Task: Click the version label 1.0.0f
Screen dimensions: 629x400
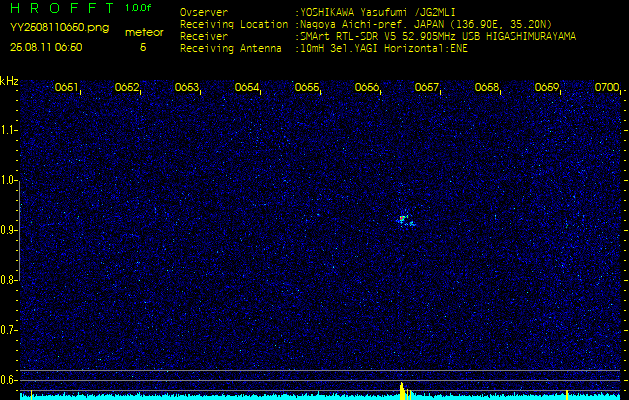Action: 138,8
